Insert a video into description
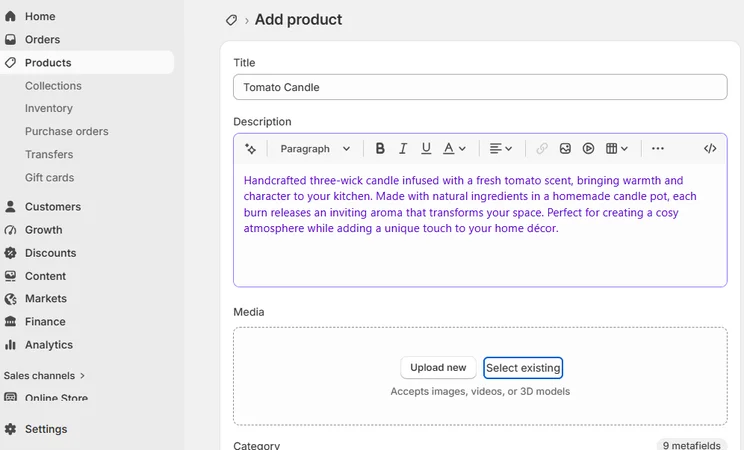744x450 pixels. 588,149
